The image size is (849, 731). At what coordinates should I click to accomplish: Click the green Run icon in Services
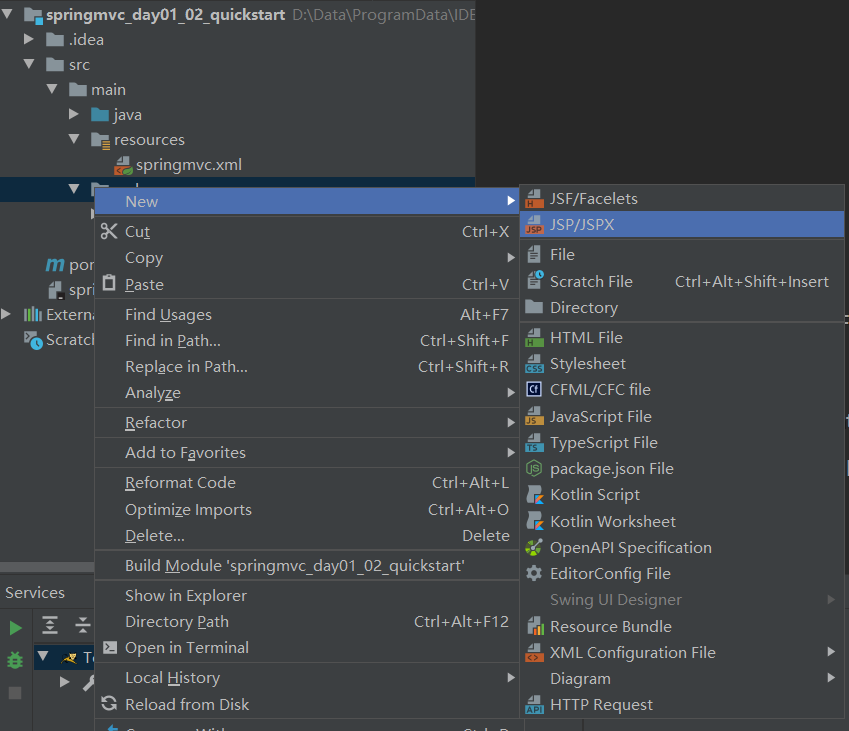(16, 628)
